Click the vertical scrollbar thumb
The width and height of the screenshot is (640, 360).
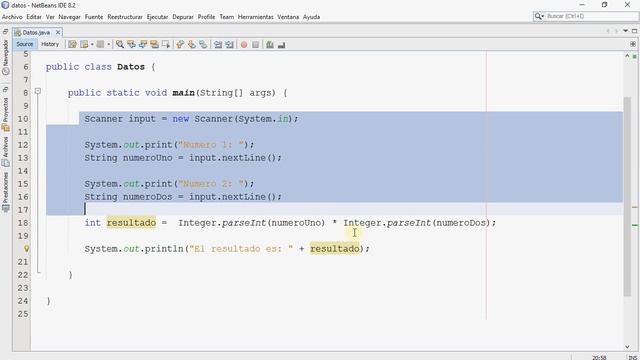[x=627, y=196]
